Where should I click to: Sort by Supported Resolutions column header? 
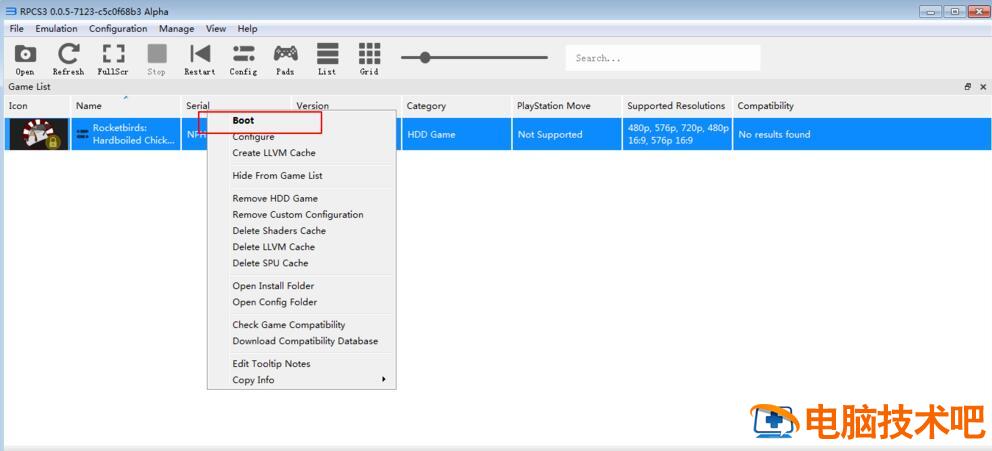pyautogui.click(x=677, y=106)
